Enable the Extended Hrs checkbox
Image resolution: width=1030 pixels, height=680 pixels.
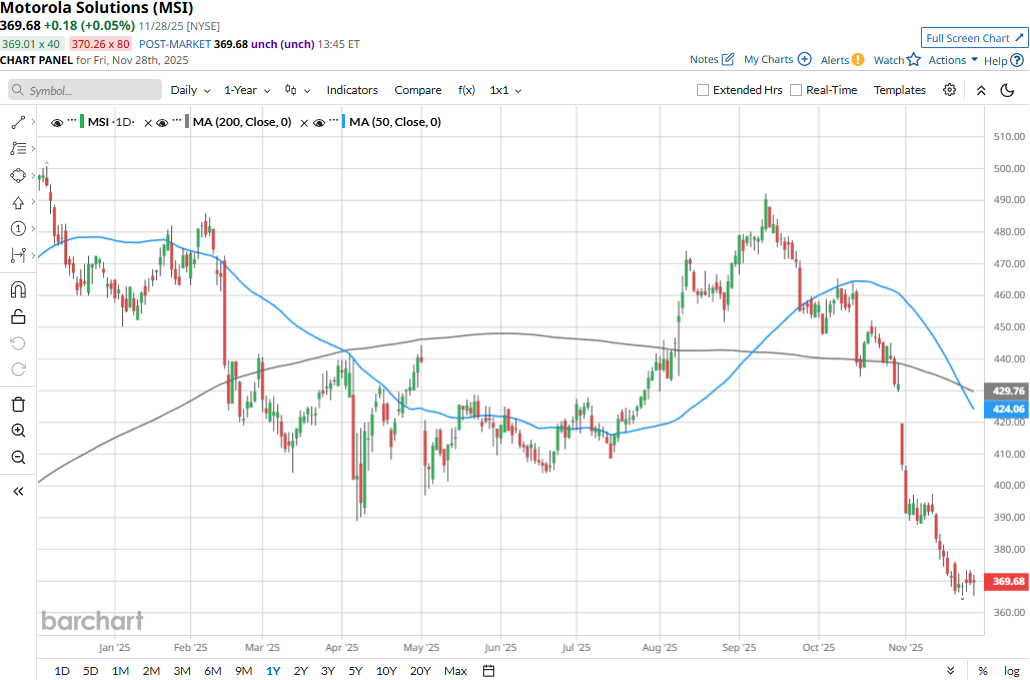(703, 90)
